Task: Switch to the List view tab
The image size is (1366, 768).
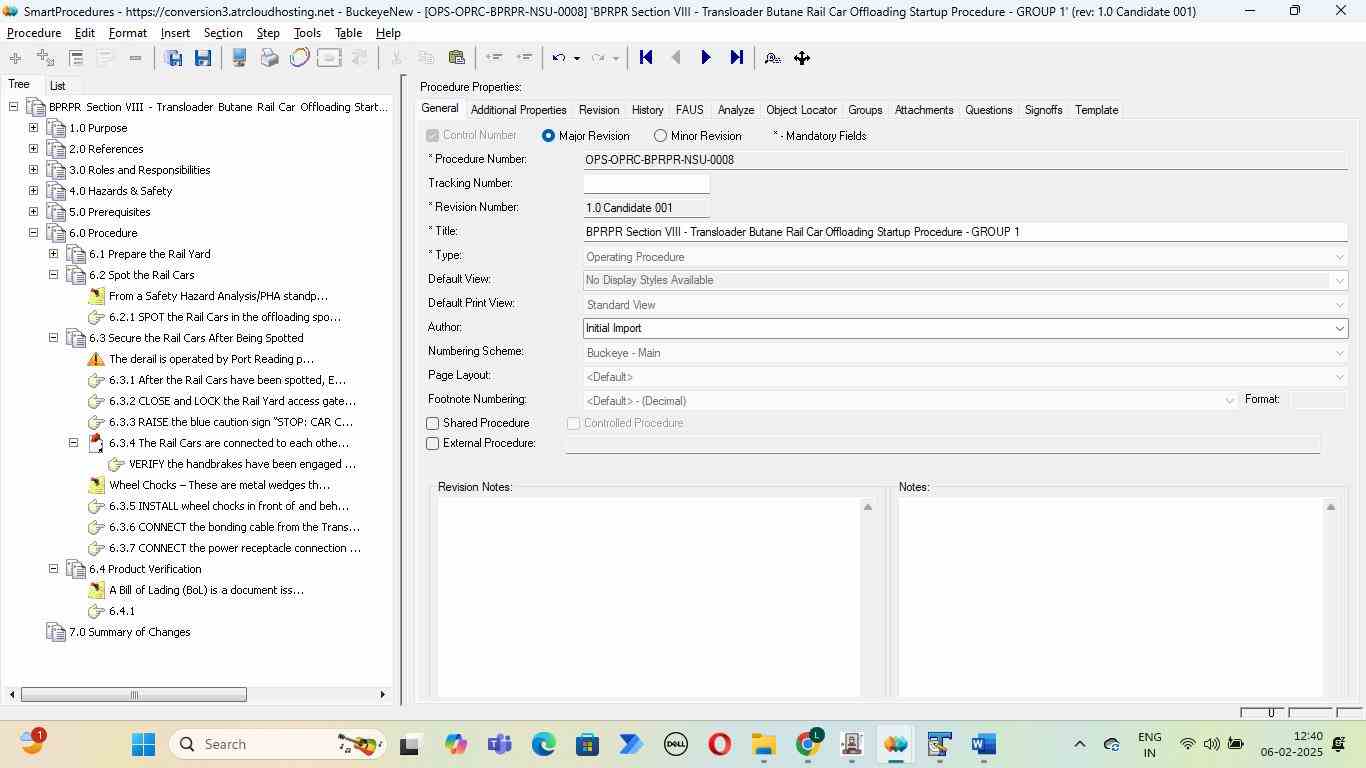Action: (x=58, y=86)
